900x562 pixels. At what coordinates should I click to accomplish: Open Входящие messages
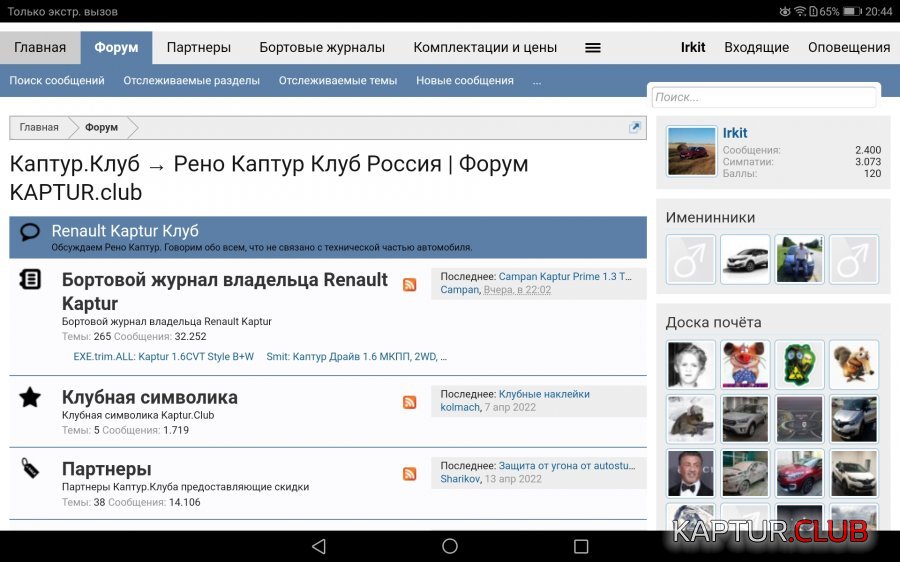(757, 48)
